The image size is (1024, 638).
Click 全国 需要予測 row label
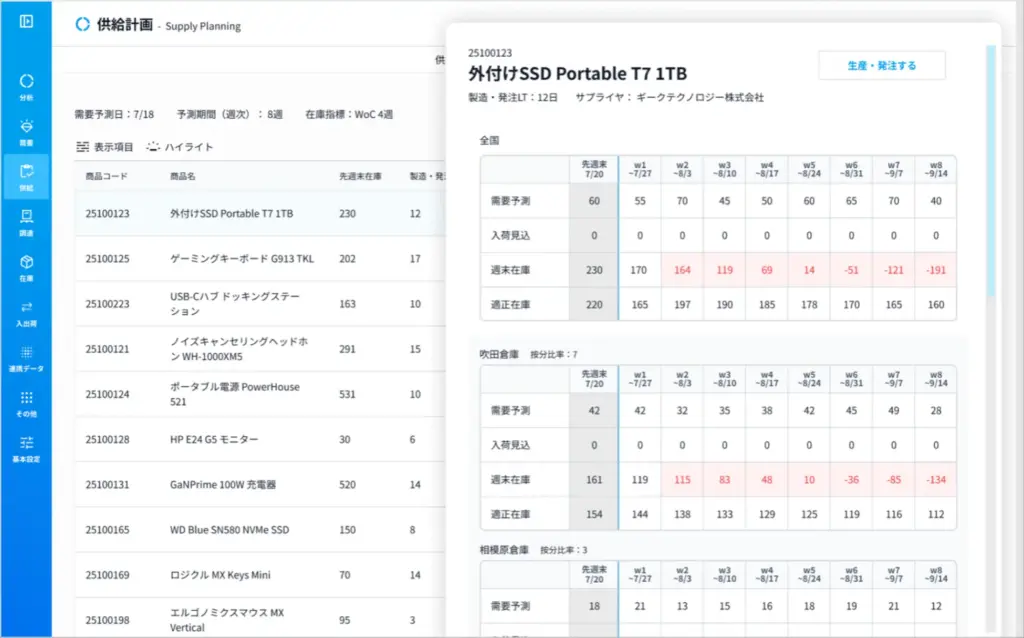511,201
